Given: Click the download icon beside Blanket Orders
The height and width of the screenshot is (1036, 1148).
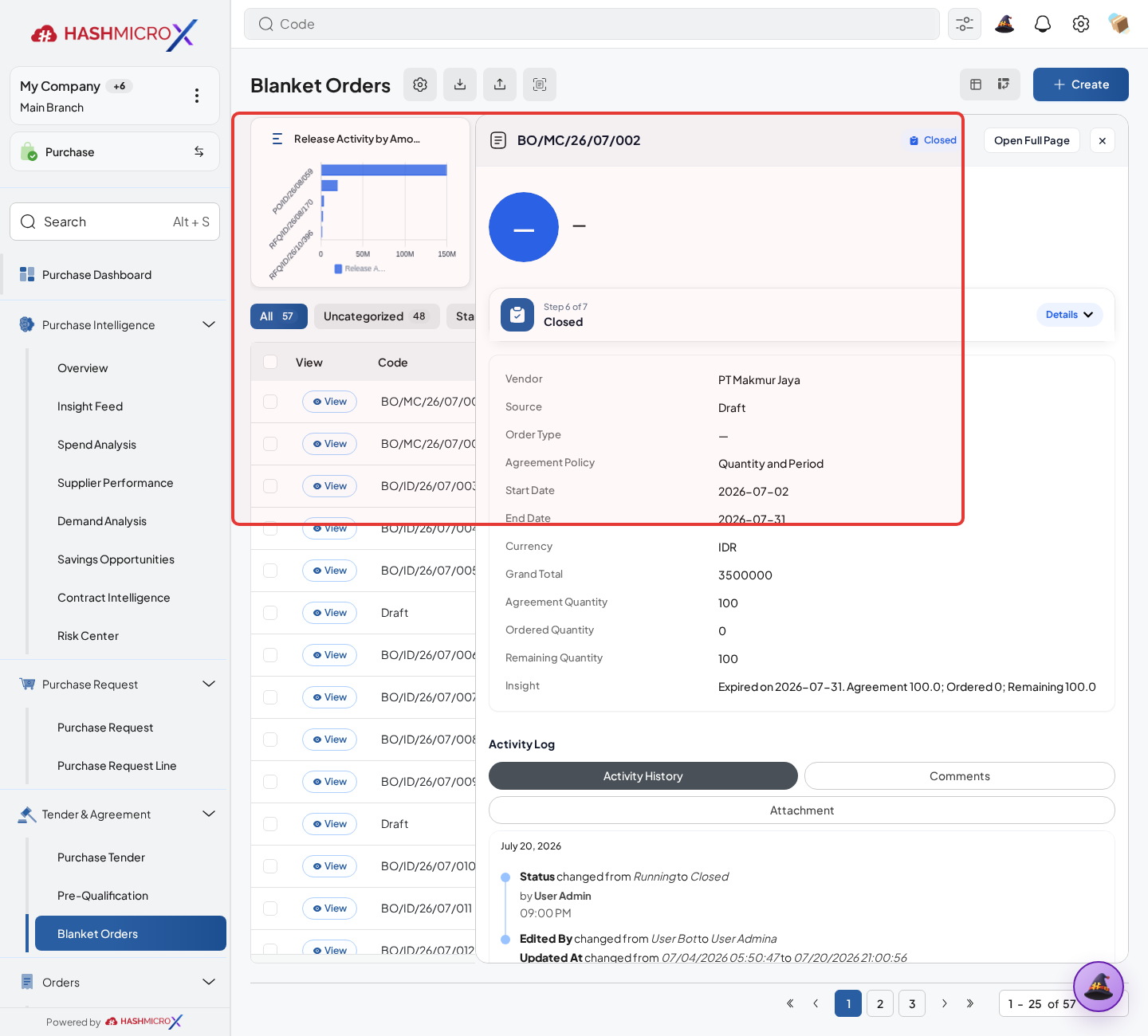Looking at the screenshot, I should (x=460, y=84).
